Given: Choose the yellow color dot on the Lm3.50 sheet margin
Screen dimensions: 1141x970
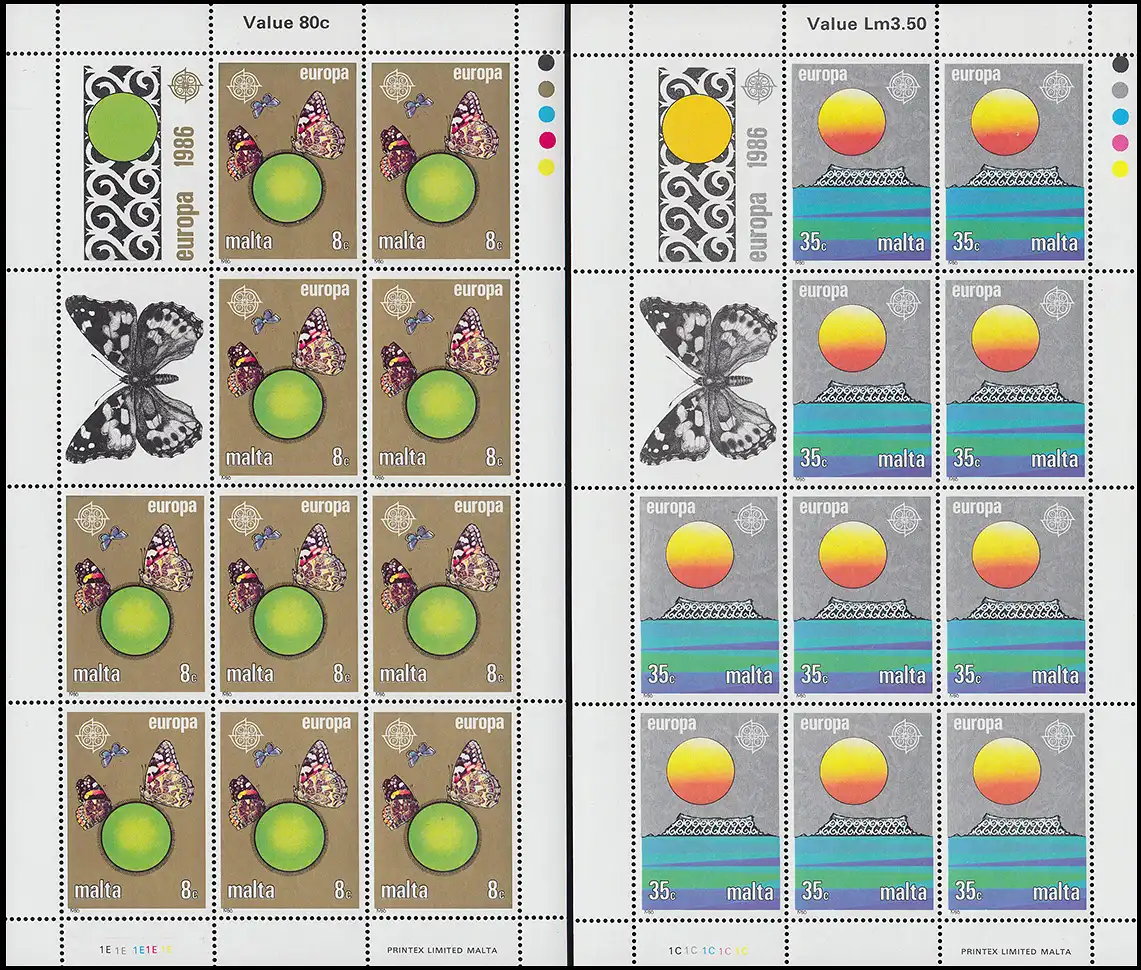Looking at the screenshot, I should coord(1120,168).
